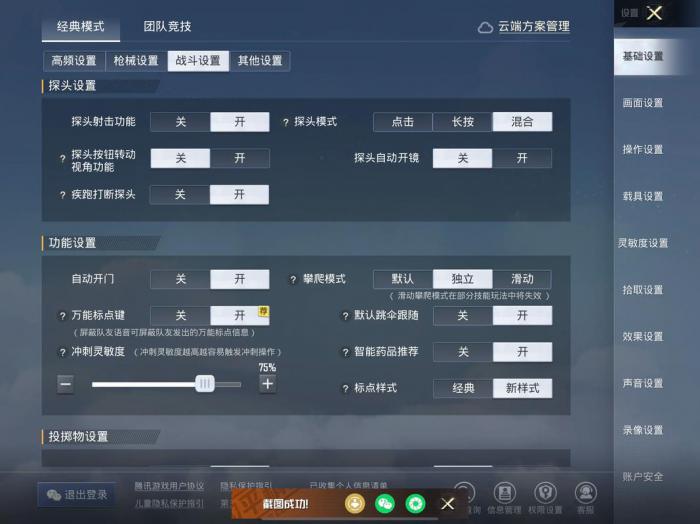Open the 儿童隐私保护指引 link

click(x=169, y=503)
